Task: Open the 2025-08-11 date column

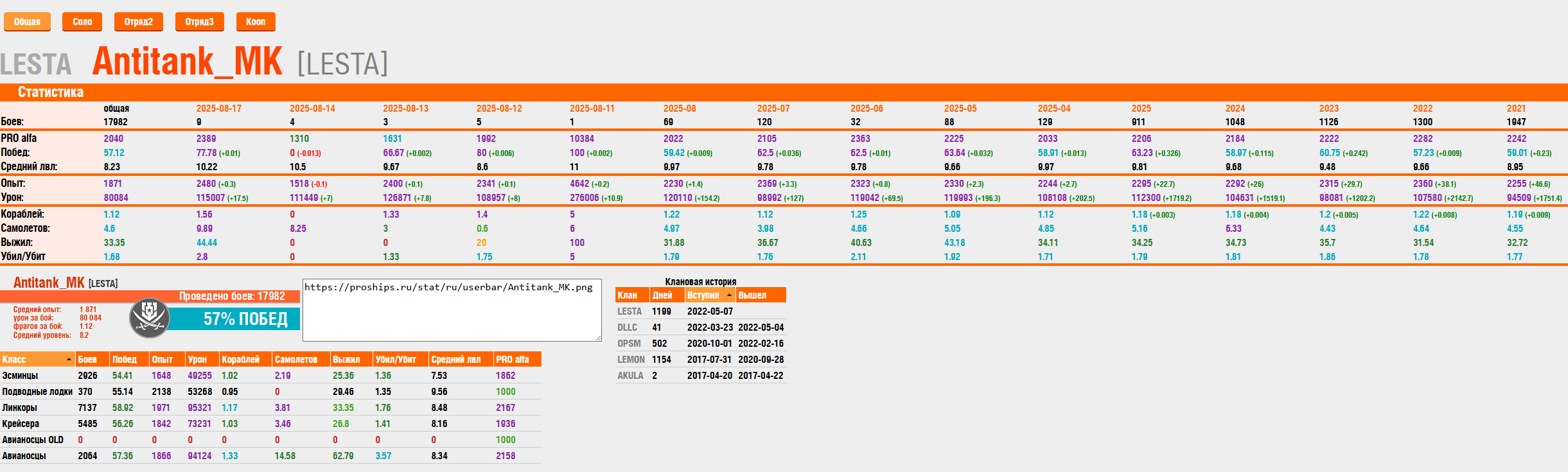Action: click(x=592, y=109)
